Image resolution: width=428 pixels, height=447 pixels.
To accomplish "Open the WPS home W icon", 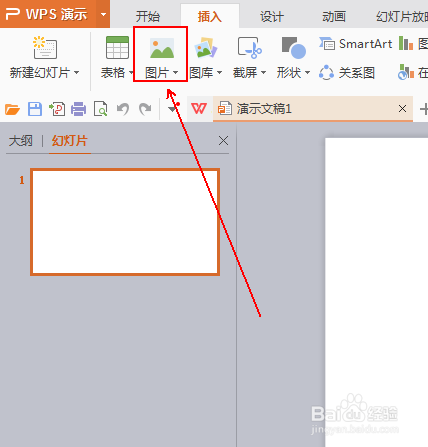I will 199,108.
